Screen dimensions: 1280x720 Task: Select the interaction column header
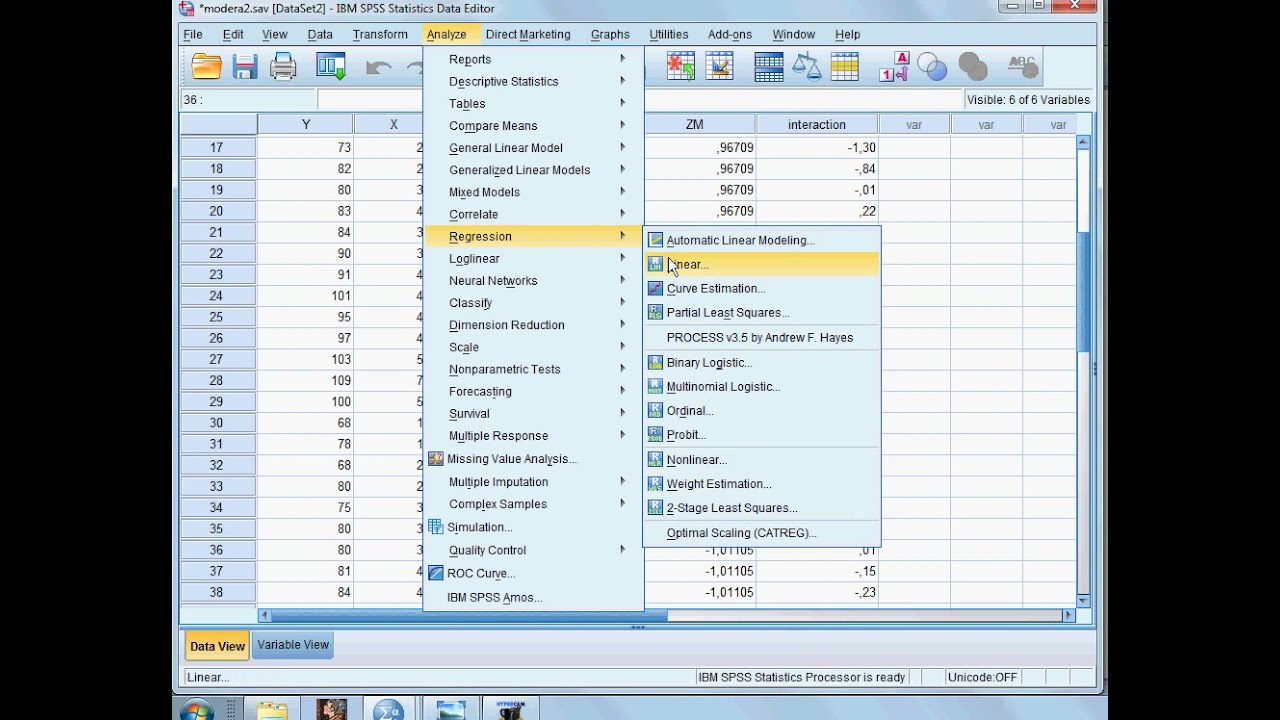[x=817, y=125]
